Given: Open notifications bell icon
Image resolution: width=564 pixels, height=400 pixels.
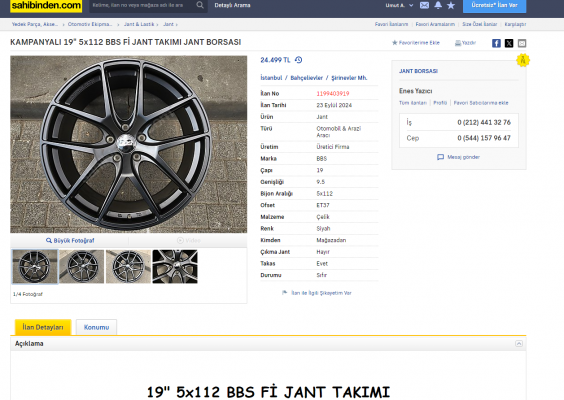Looking at the screenshot, I should pyautogui.click(x=438, y=5).
